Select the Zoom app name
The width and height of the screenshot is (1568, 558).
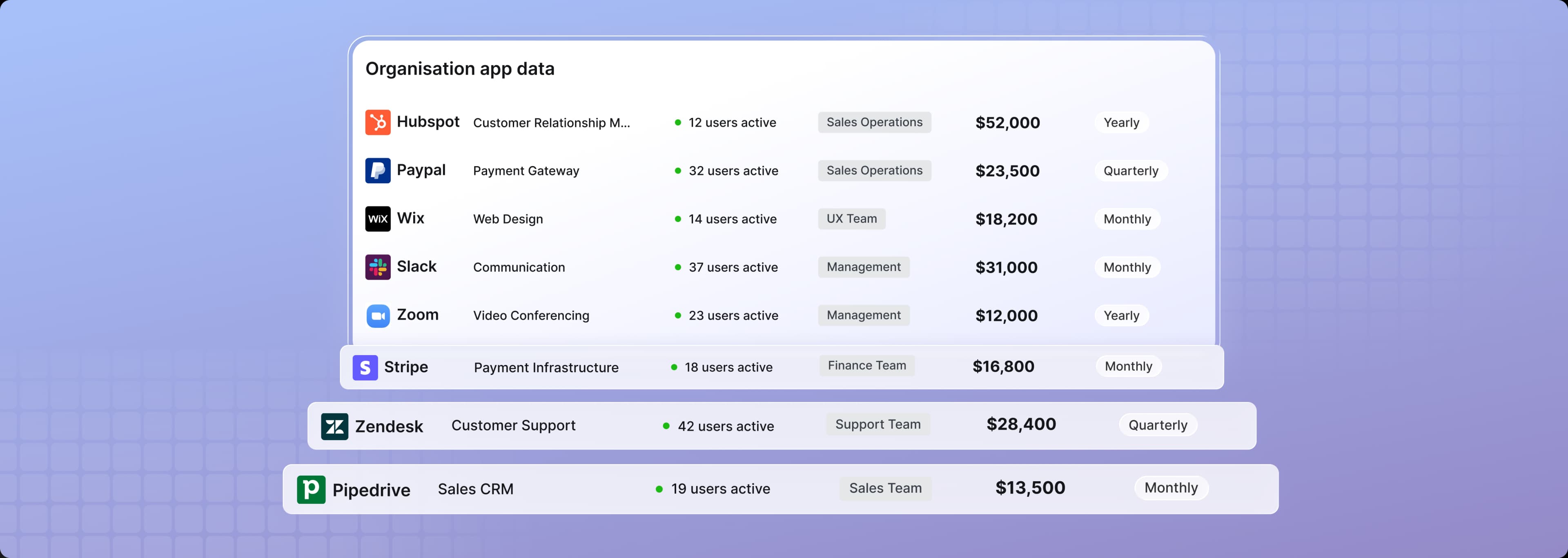tap(418, 315)
